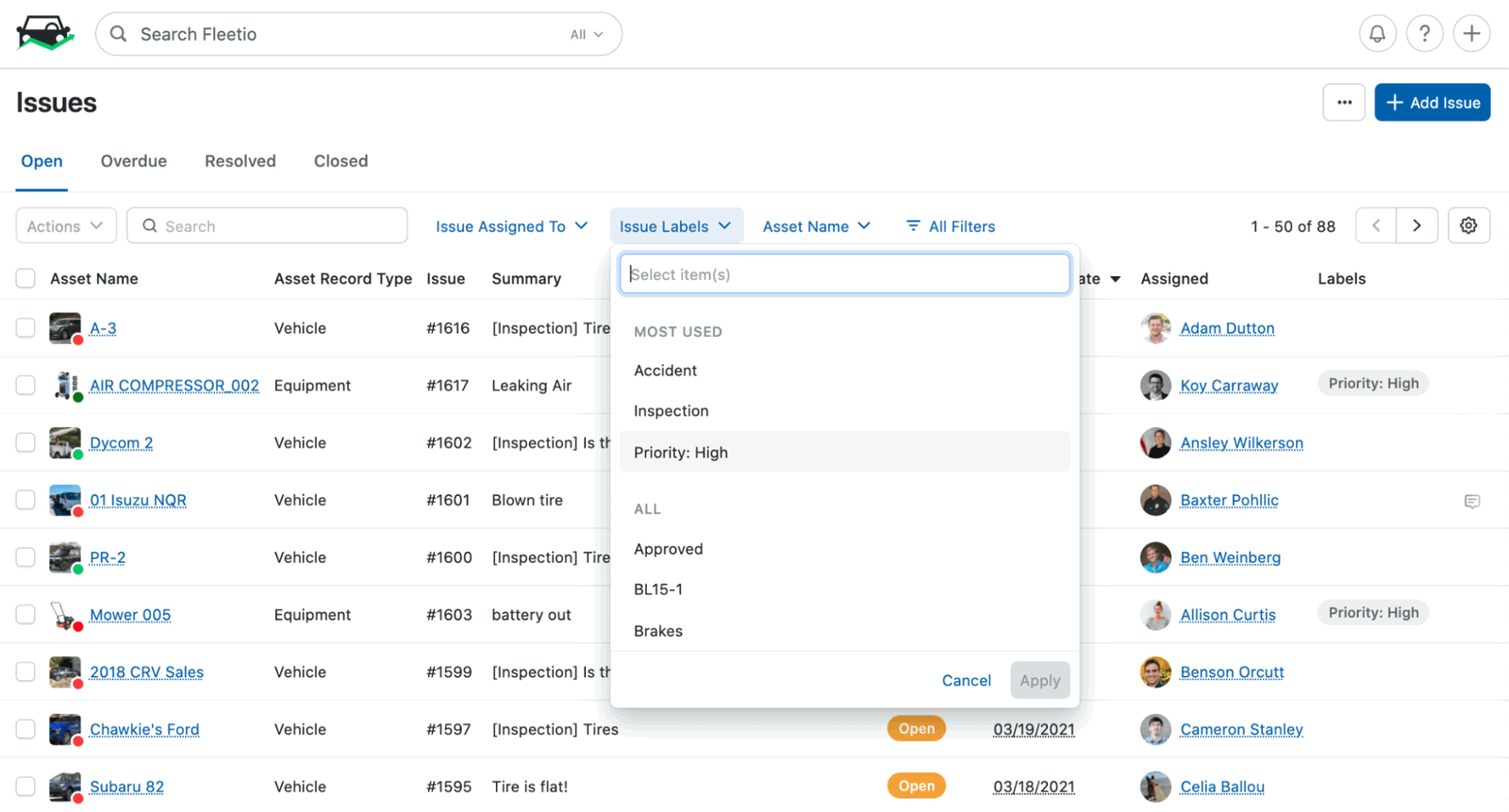1509x812 pixels.
Task: Click AIR COMPRESSOR_002 equipment thumbnail
Action: tap(65, 386)
